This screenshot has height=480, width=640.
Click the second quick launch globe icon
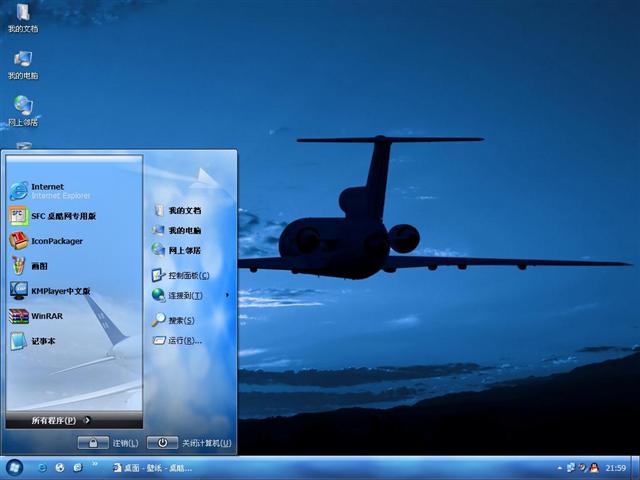pyautogui.click(x=60, y=468)
